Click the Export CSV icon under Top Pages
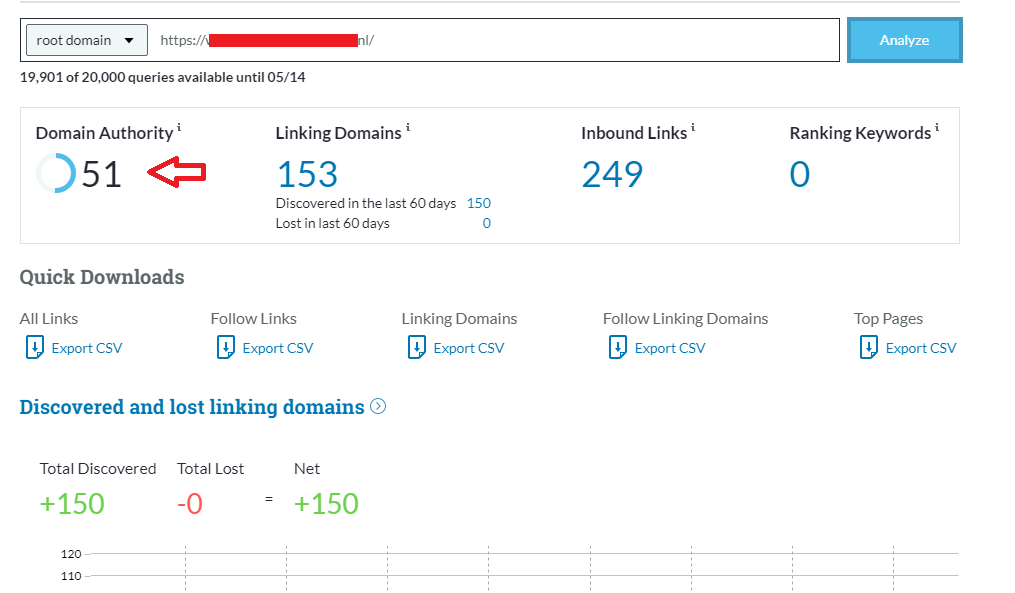Viewport: 1015px width, 593px height. (x=869, y=347)
